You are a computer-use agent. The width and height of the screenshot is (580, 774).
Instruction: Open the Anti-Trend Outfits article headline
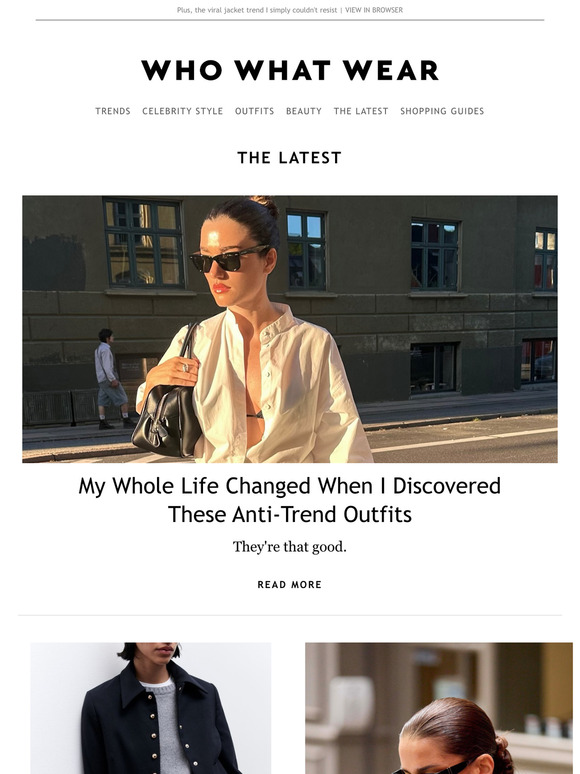pyautogui.click(x=290, y=500)
